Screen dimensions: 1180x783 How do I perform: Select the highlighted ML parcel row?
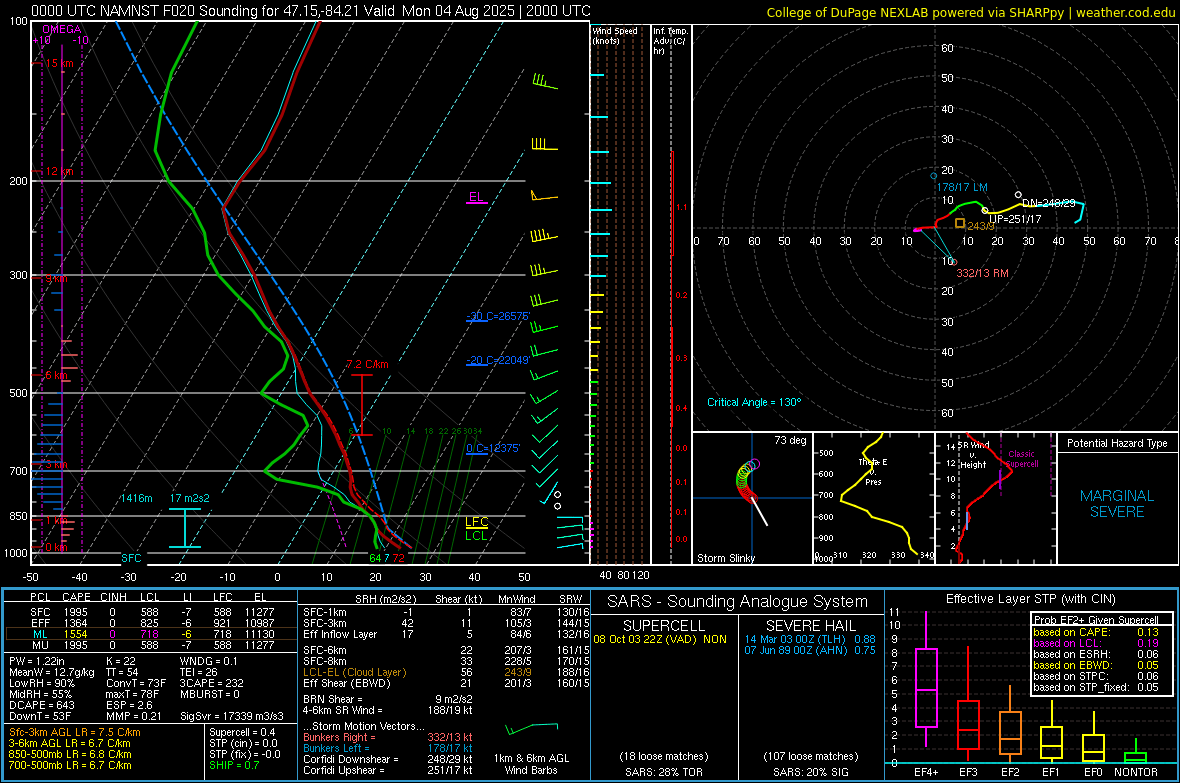click(x=151, y=634)
